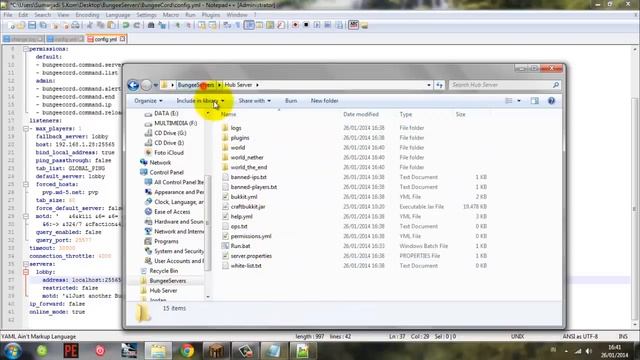Image resolution: width=640 pixels, height=360 pixels.
Task: Toggle the highlighted indent guide toolbar button
Action: (x=249, y=25)
